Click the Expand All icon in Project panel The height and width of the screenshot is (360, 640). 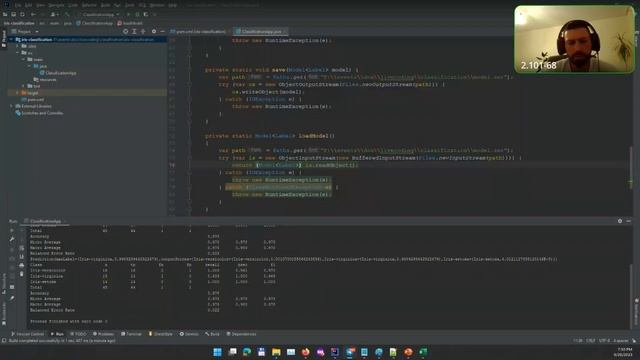134,31
